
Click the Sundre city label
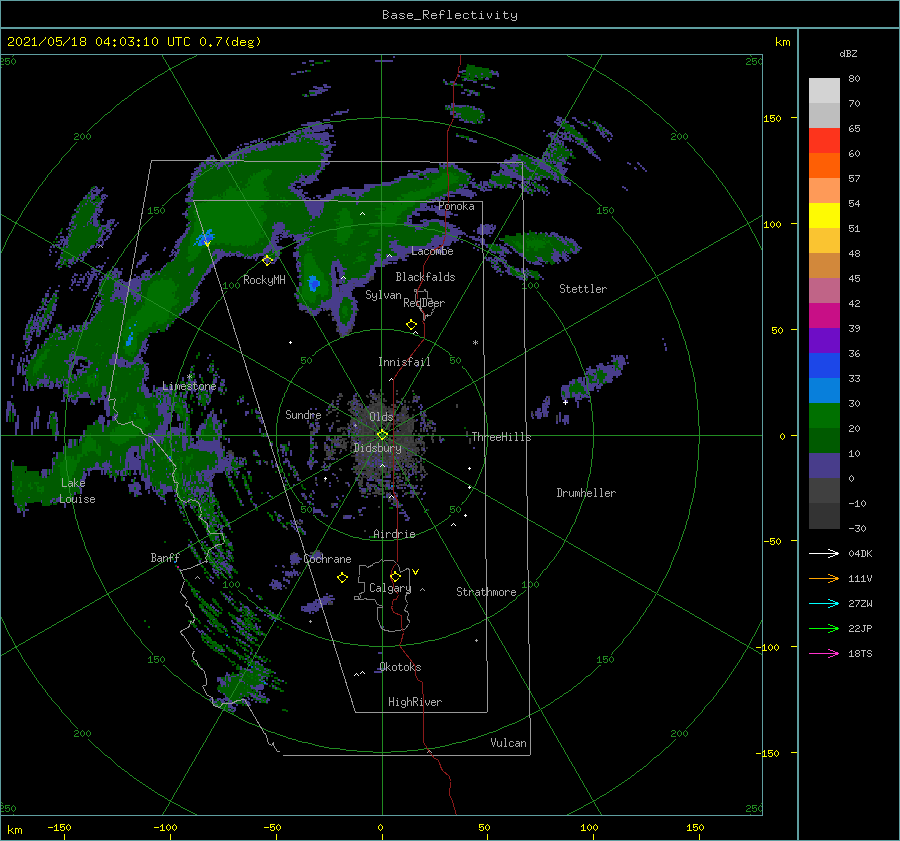click(303, 415)
